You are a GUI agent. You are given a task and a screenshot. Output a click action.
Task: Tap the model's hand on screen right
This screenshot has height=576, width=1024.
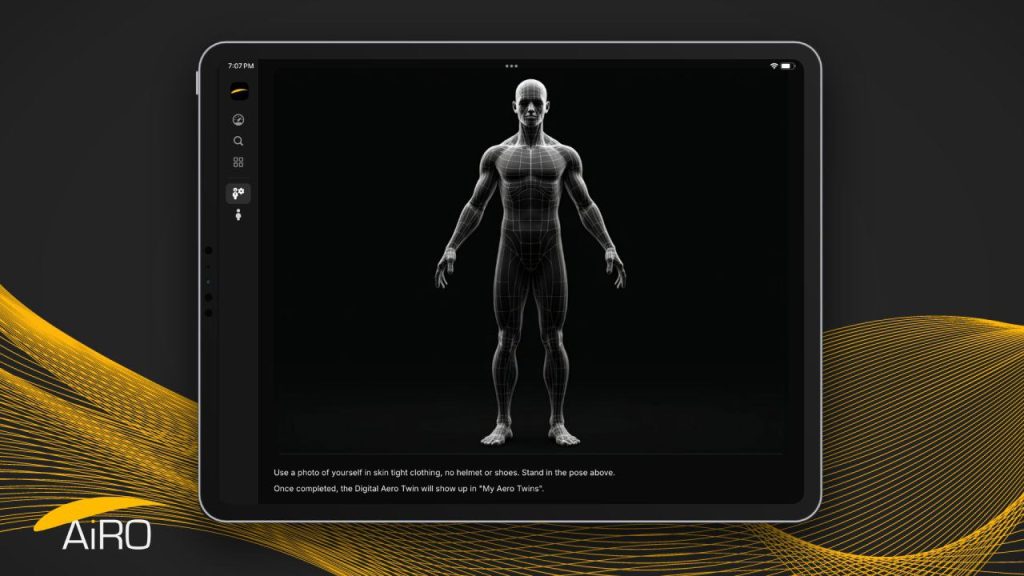[616, 270]
